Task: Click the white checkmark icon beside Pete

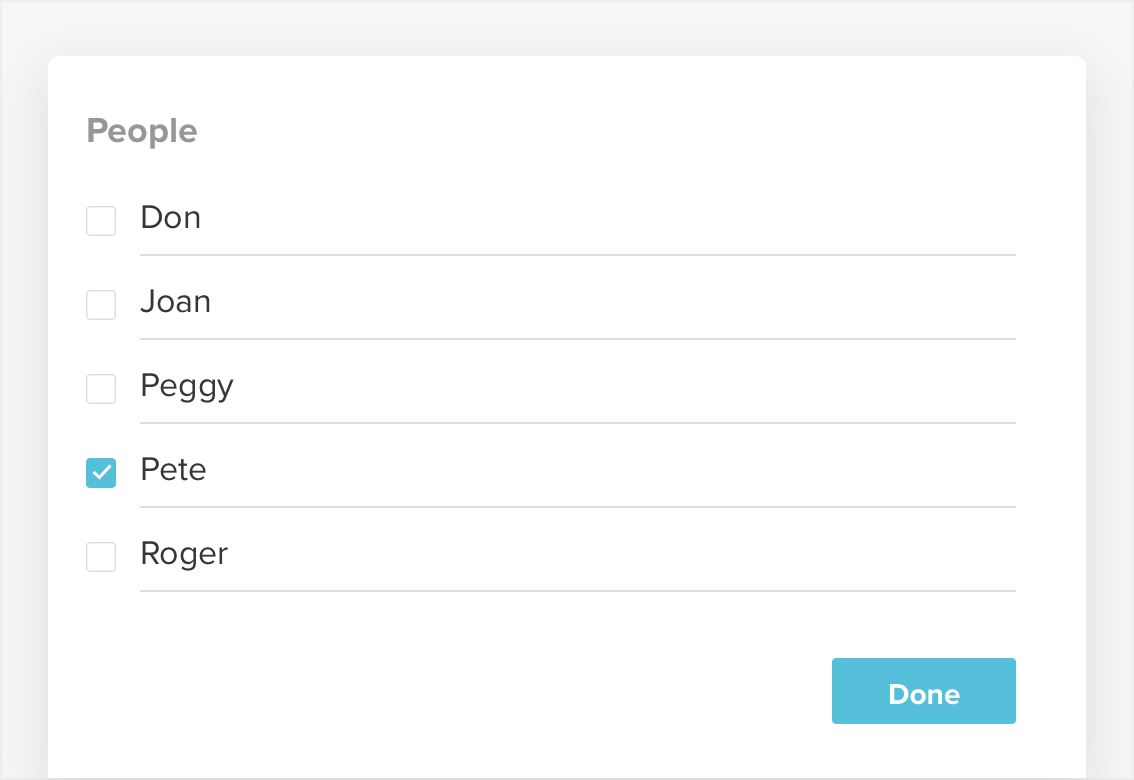Action: 101,473
